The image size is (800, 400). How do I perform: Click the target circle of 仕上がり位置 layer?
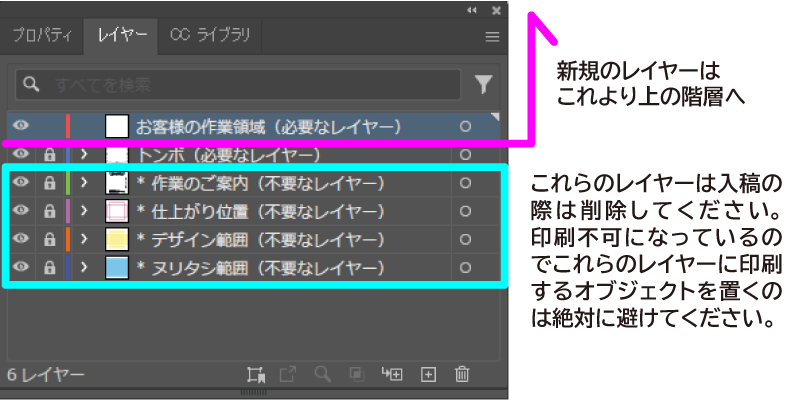(465, 211)
